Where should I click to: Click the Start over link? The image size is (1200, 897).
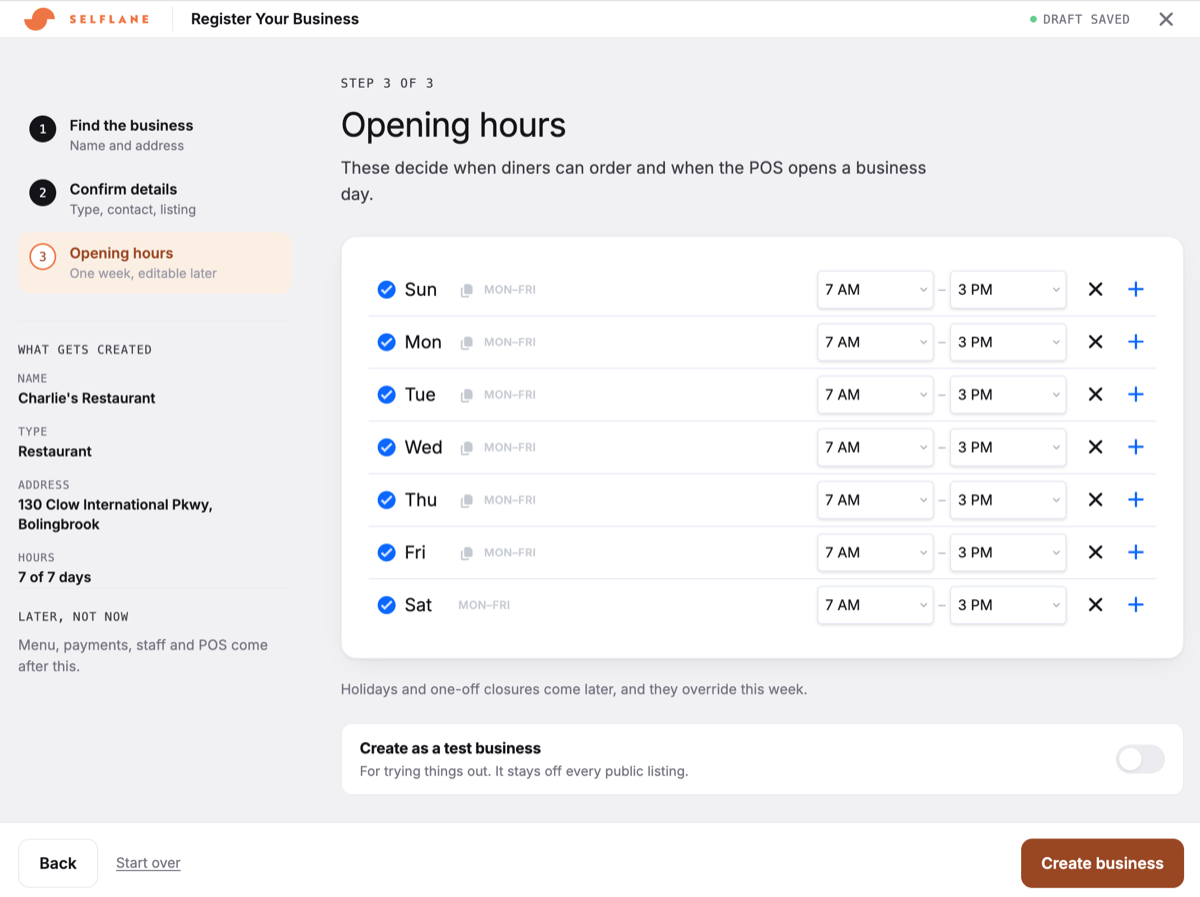click(148, 863)
